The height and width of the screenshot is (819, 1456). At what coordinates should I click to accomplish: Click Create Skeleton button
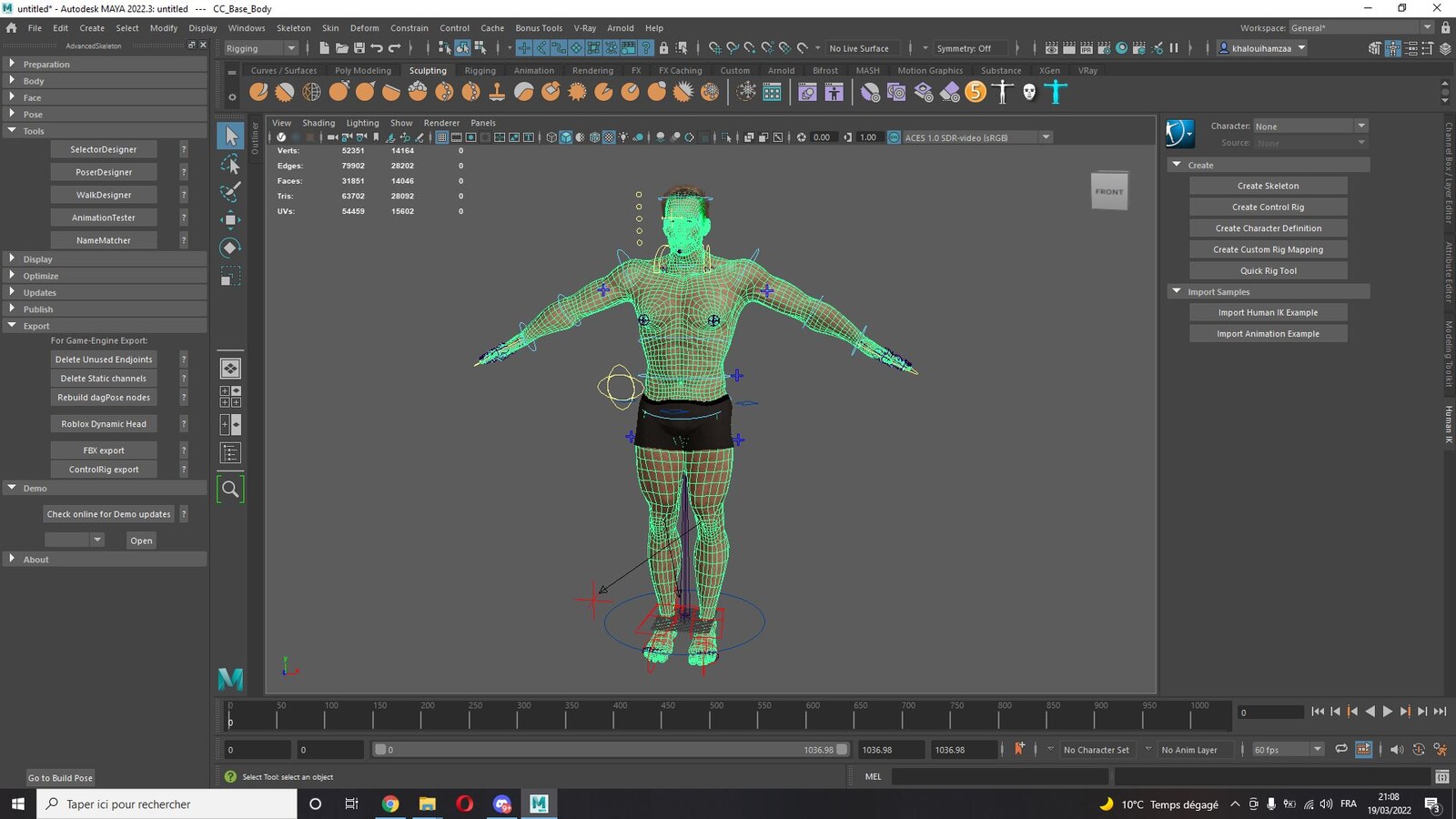[x=1269, y=186]
